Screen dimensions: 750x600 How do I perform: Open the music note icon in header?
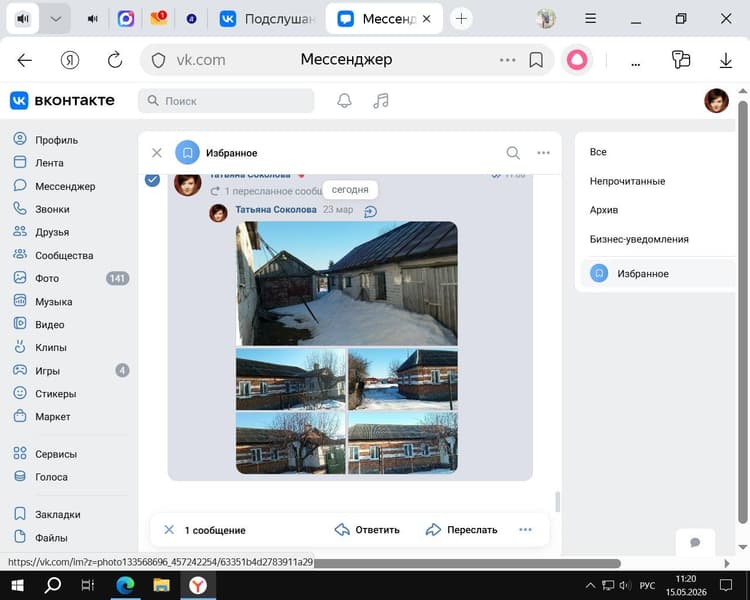(x=381, y=100)
